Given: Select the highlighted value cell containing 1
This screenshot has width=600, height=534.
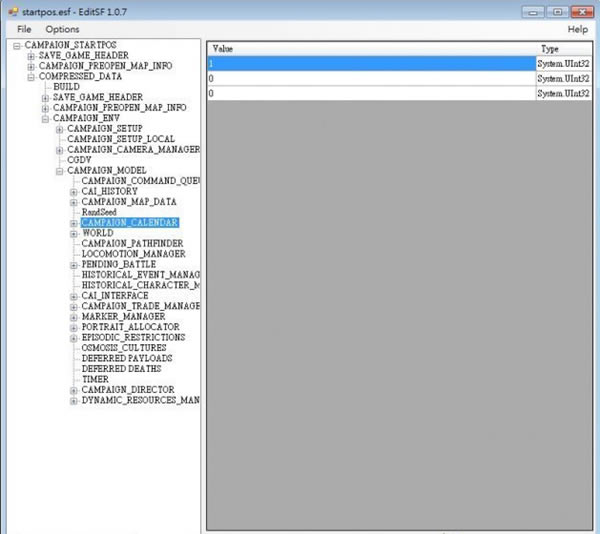Looking at the screenshot, I should tap(370, 63).
